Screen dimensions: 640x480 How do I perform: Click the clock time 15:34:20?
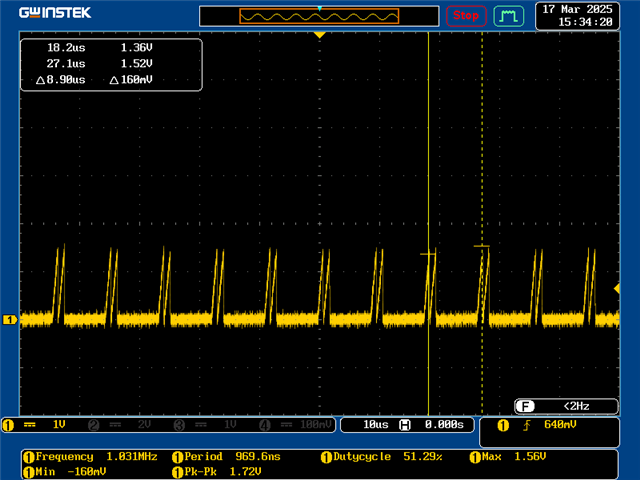coord(585,22)
